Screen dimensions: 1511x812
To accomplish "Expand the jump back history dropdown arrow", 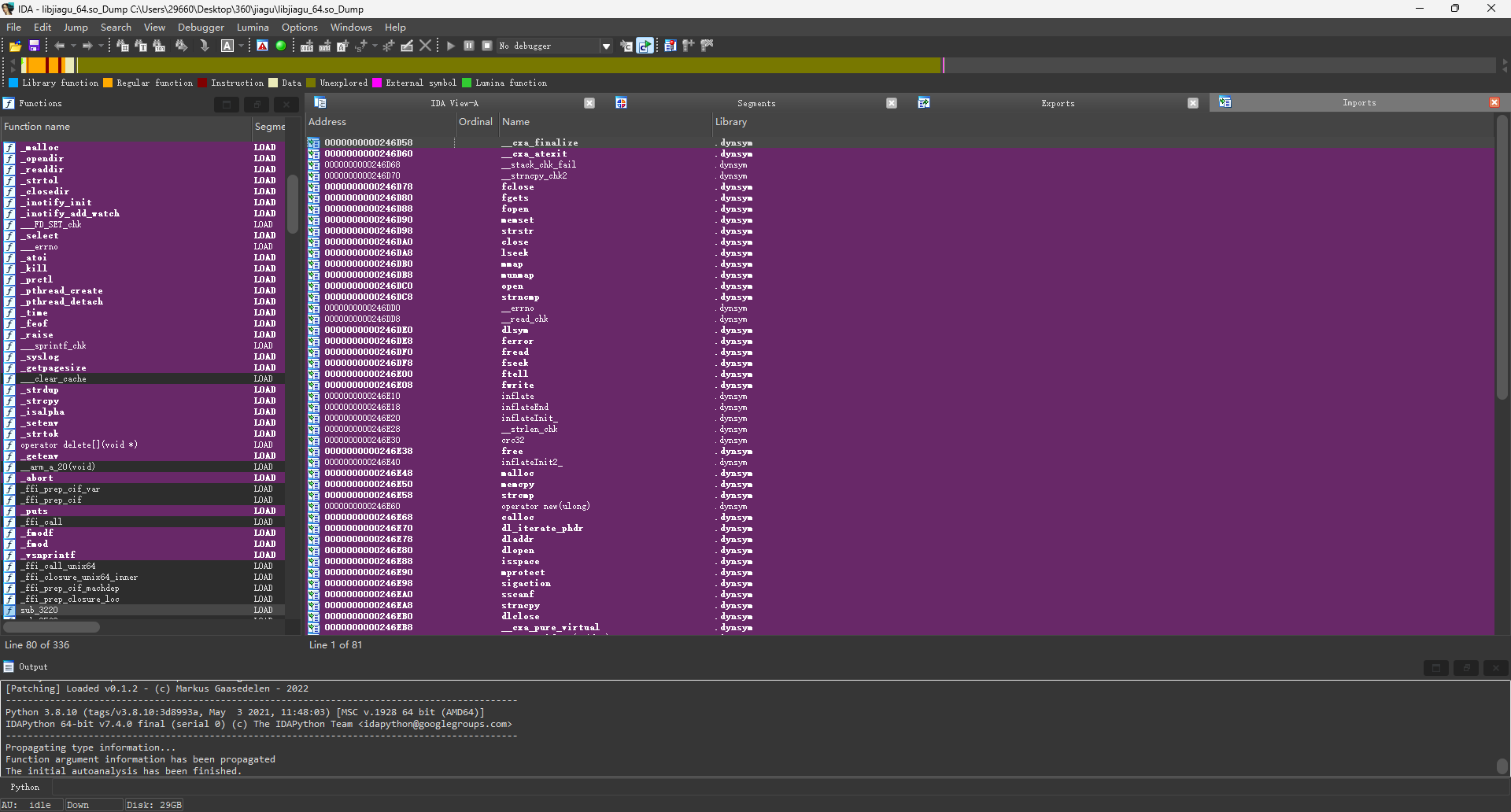I will pos(73,46).
